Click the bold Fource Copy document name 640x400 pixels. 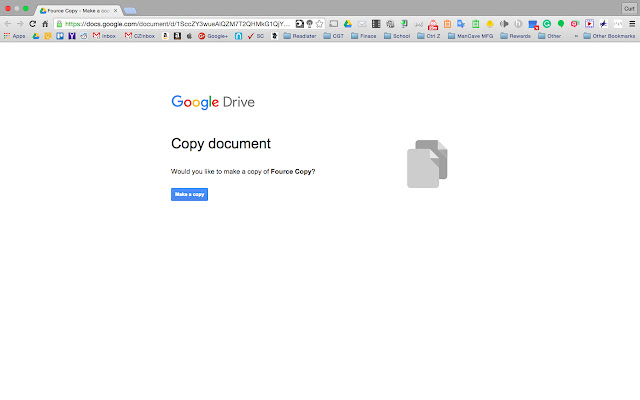point(291,171)
